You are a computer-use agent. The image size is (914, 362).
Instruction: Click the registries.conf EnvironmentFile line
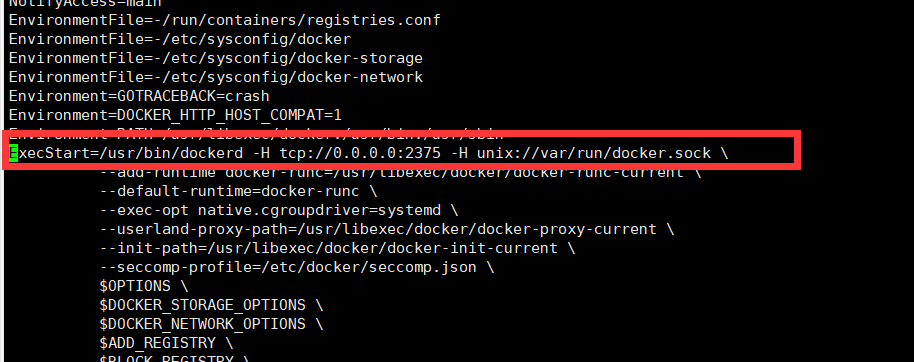(224, 20)
